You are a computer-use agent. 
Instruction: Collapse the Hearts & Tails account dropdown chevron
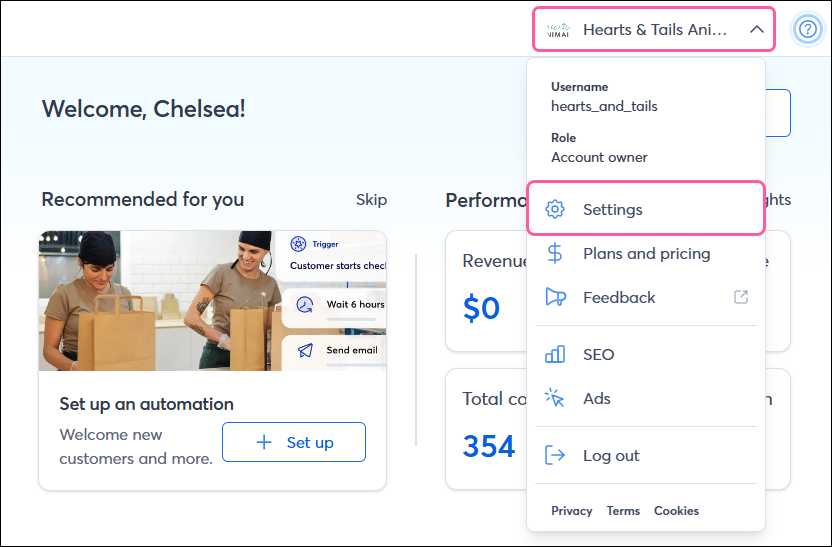click(757, 30)
